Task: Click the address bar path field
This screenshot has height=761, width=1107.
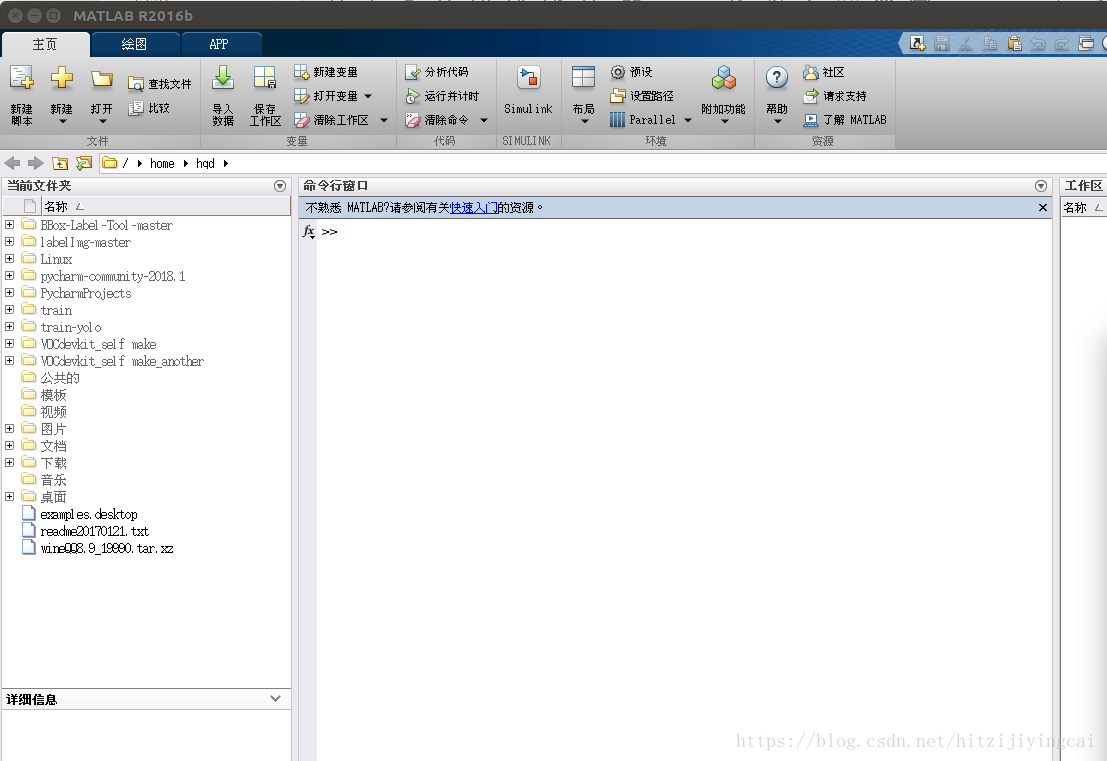Action: [x=602, y=163]
